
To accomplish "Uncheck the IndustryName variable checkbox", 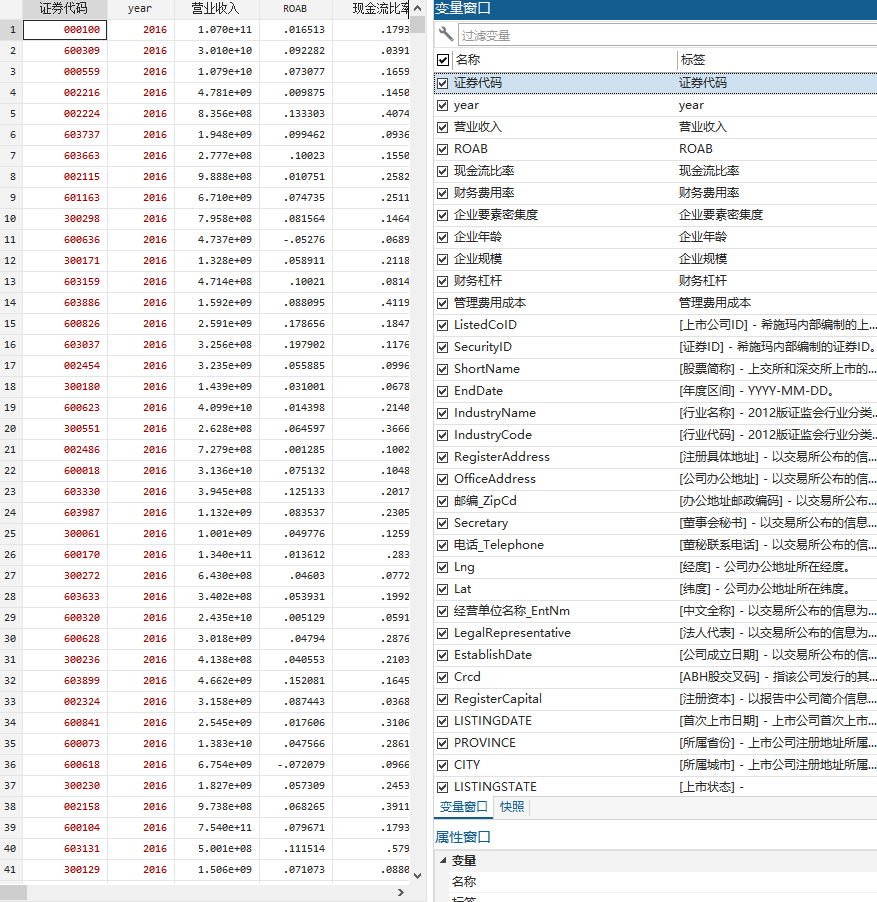I will pyautogui.click(x=443, y=413).
